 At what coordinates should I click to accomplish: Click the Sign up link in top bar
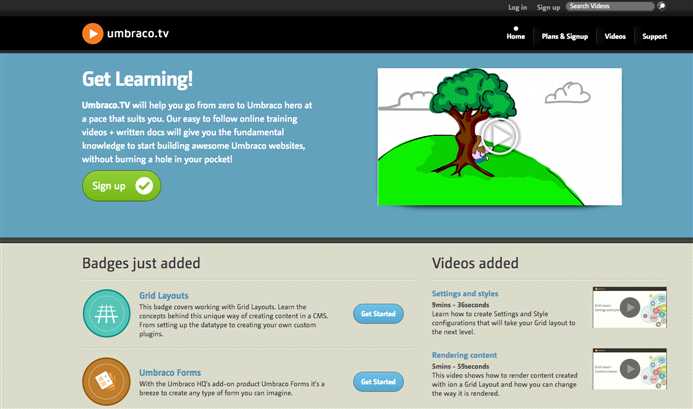click(x=548, y=7)
